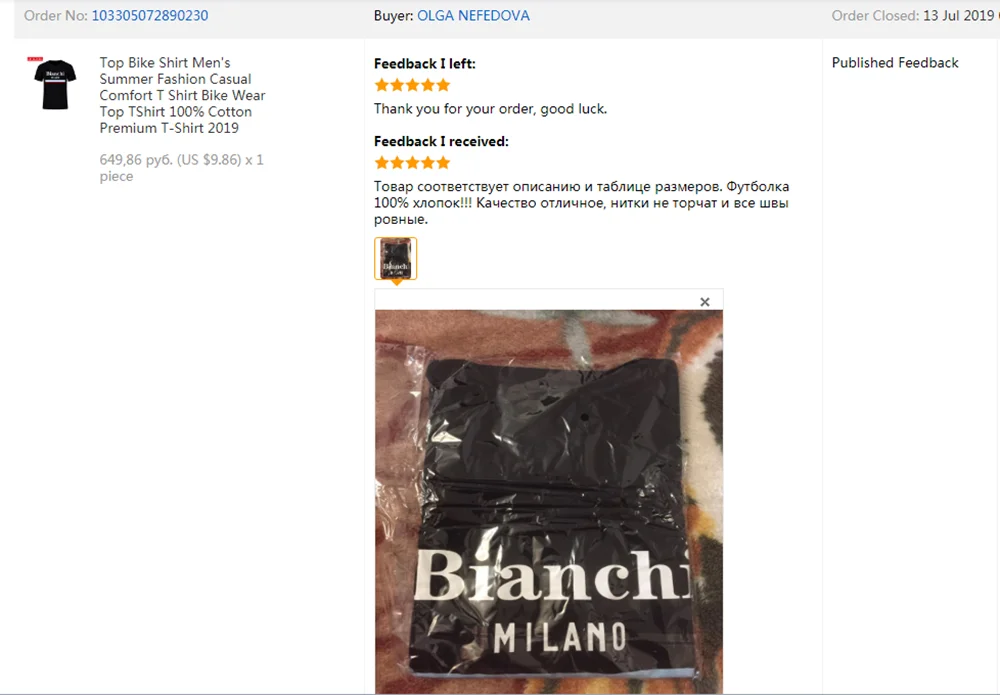Click the Russian feedback comment text
The height and width of the screenshot is (695, 1000).
[582, 203]
